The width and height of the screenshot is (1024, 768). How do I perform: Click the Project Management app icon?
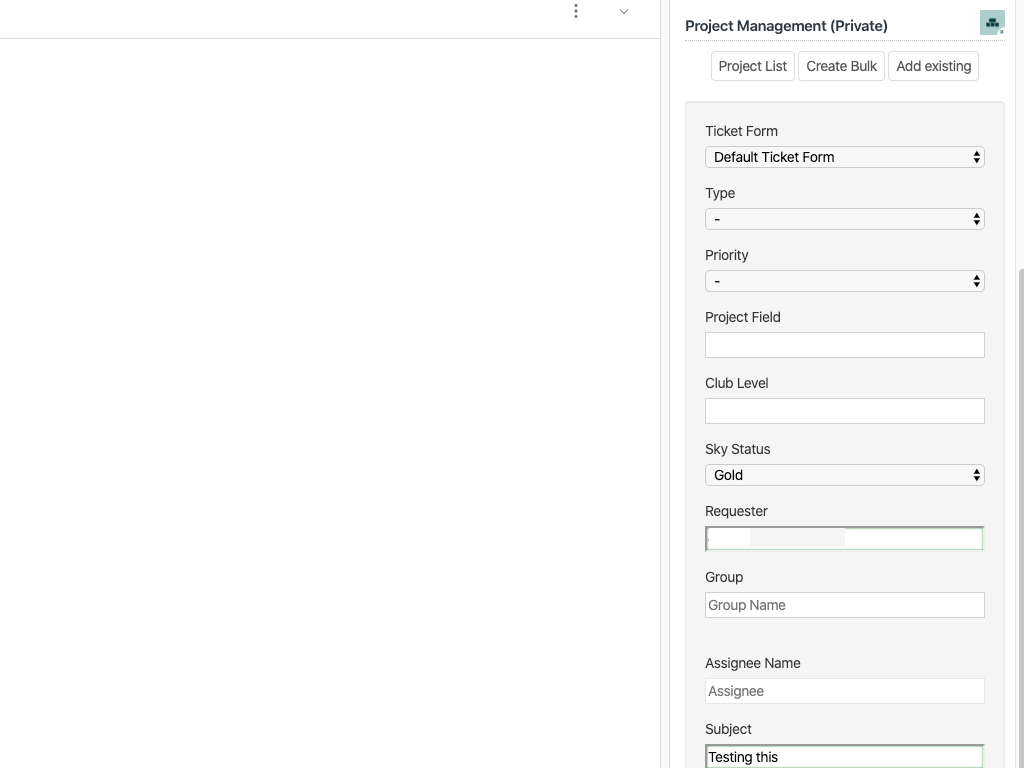(991, 22)
